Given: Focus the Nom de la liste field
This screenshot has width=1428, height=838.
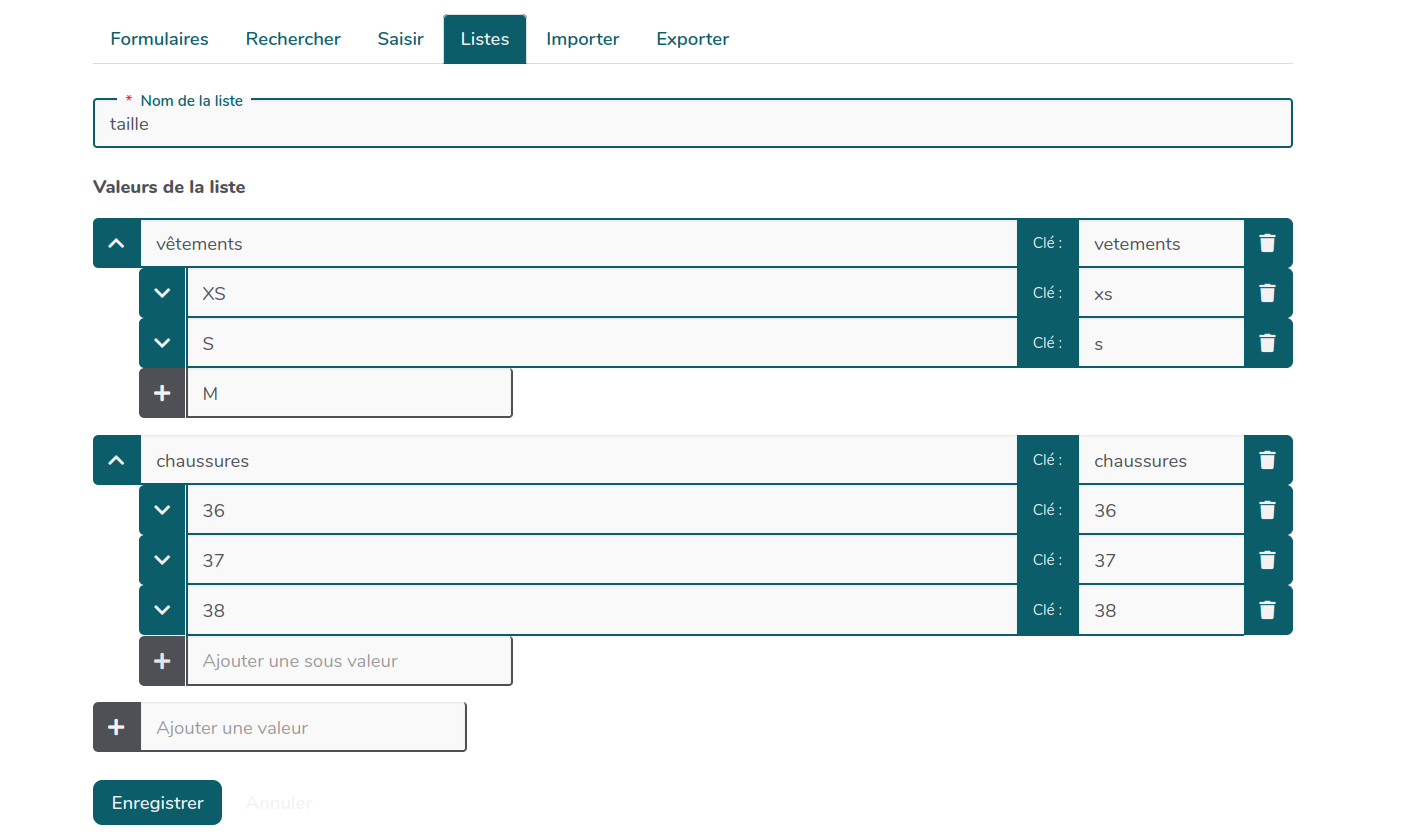Looking at the screenshot, I should tap(692, 125).
